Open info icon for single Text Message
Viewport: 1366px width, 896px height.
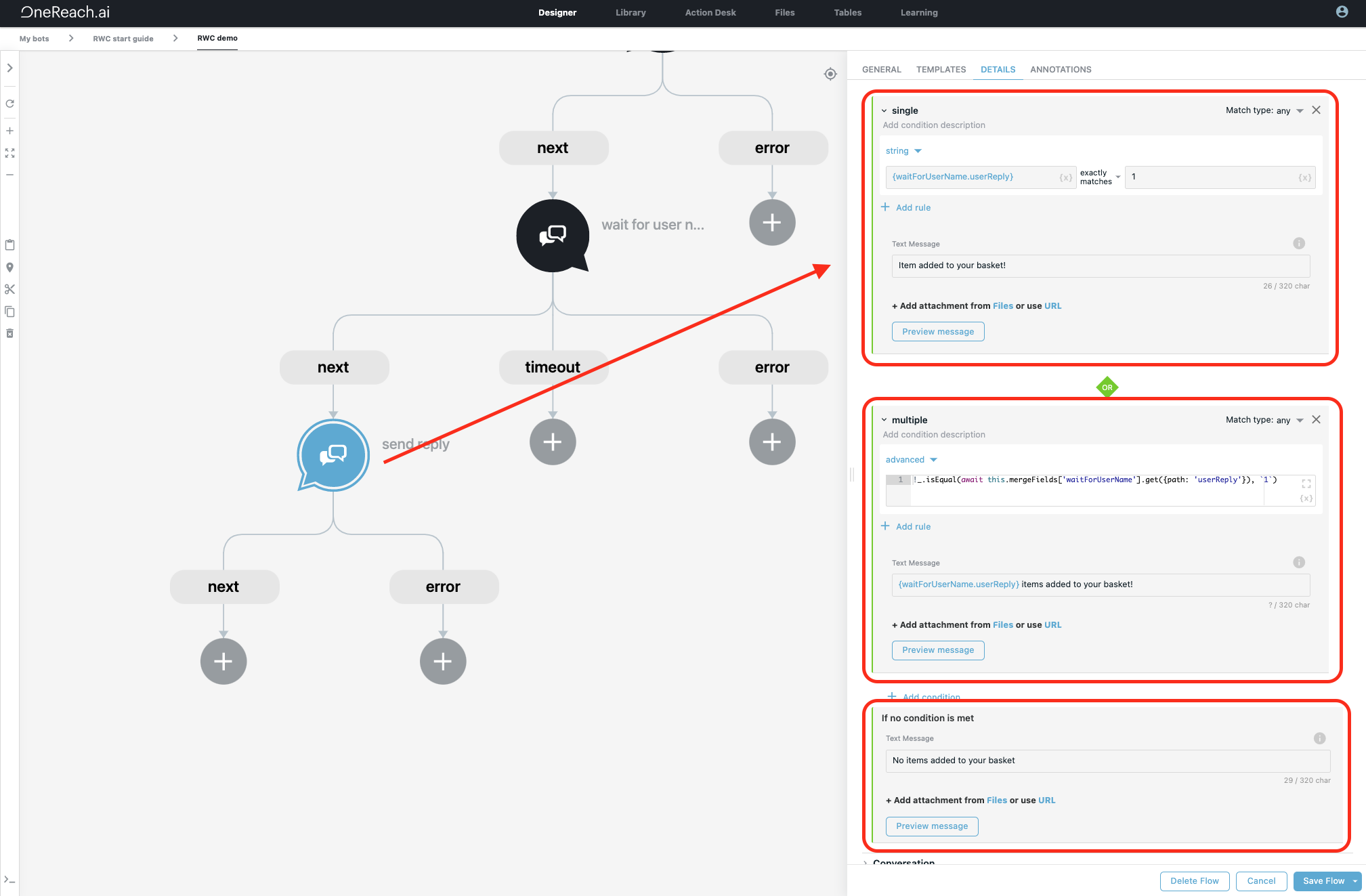pyautogui.click(x=1299, y=243)
